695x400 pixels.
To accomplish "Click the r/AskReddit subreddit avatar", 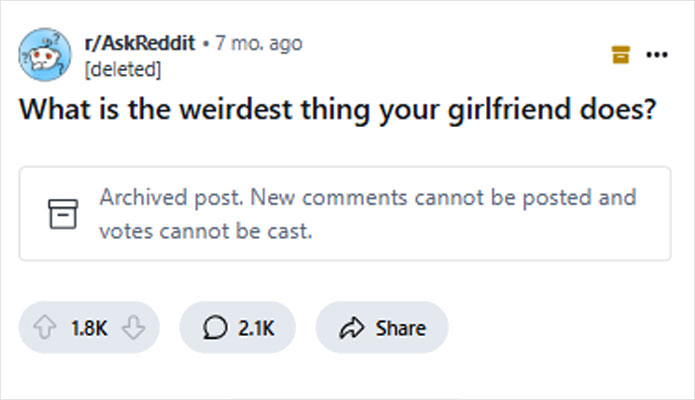I will pyautogui.click(x=45, y=56).
